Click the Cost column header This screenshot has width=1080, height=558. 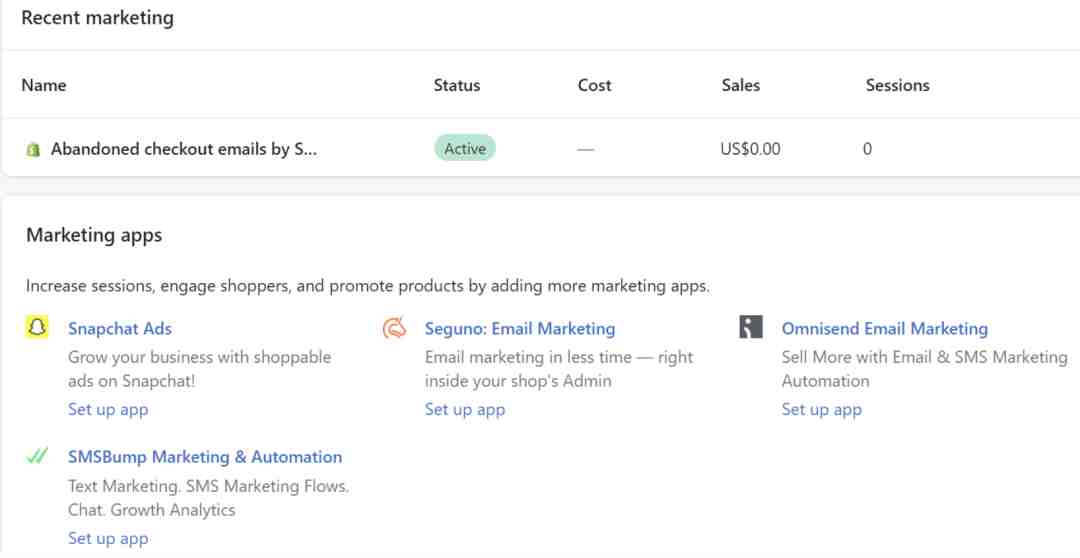[x=594, y=85]
